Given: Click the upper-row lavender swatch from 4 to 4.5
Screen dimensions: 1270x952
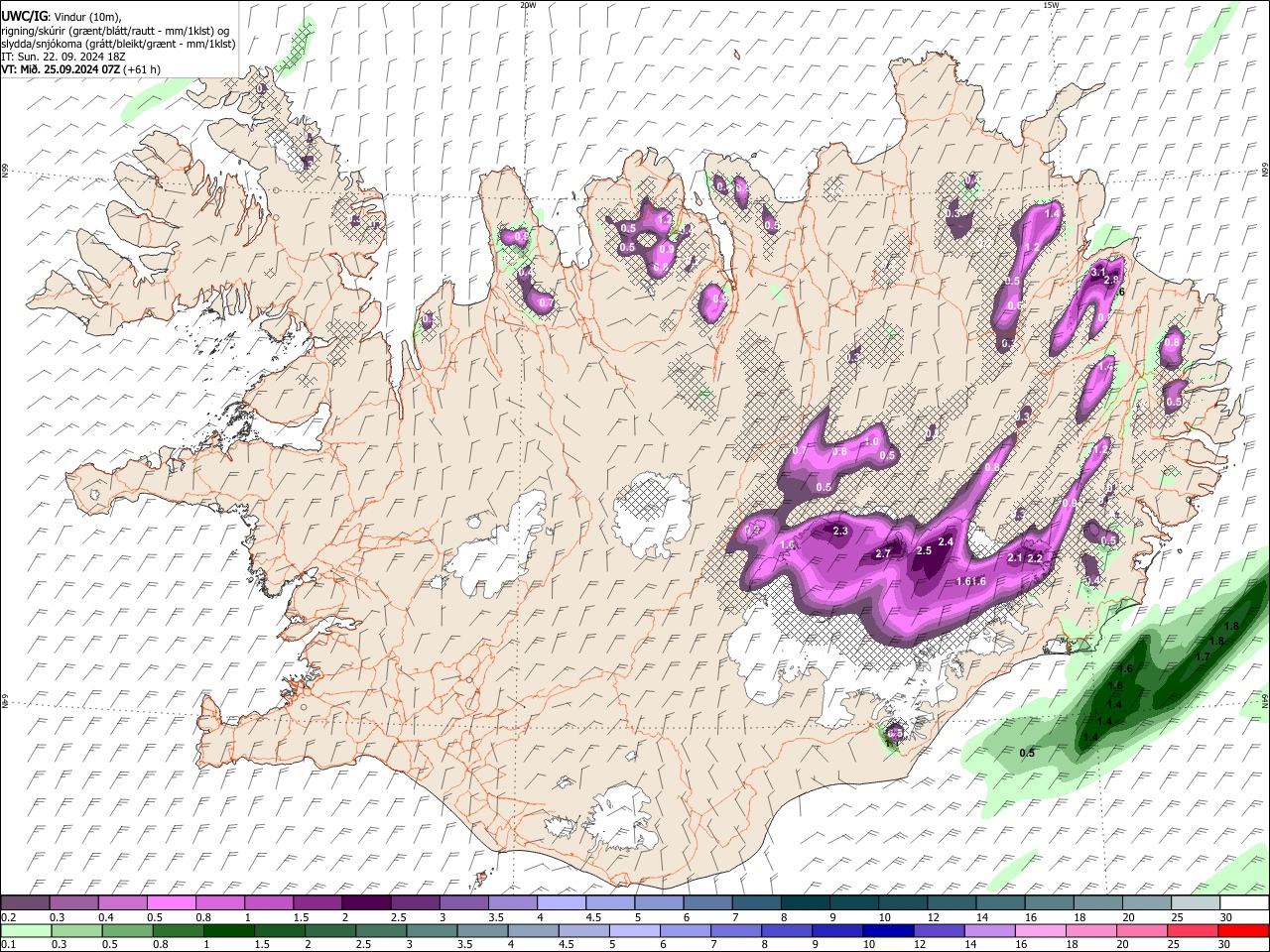Looking at the screenshot, I should (564, 902).
